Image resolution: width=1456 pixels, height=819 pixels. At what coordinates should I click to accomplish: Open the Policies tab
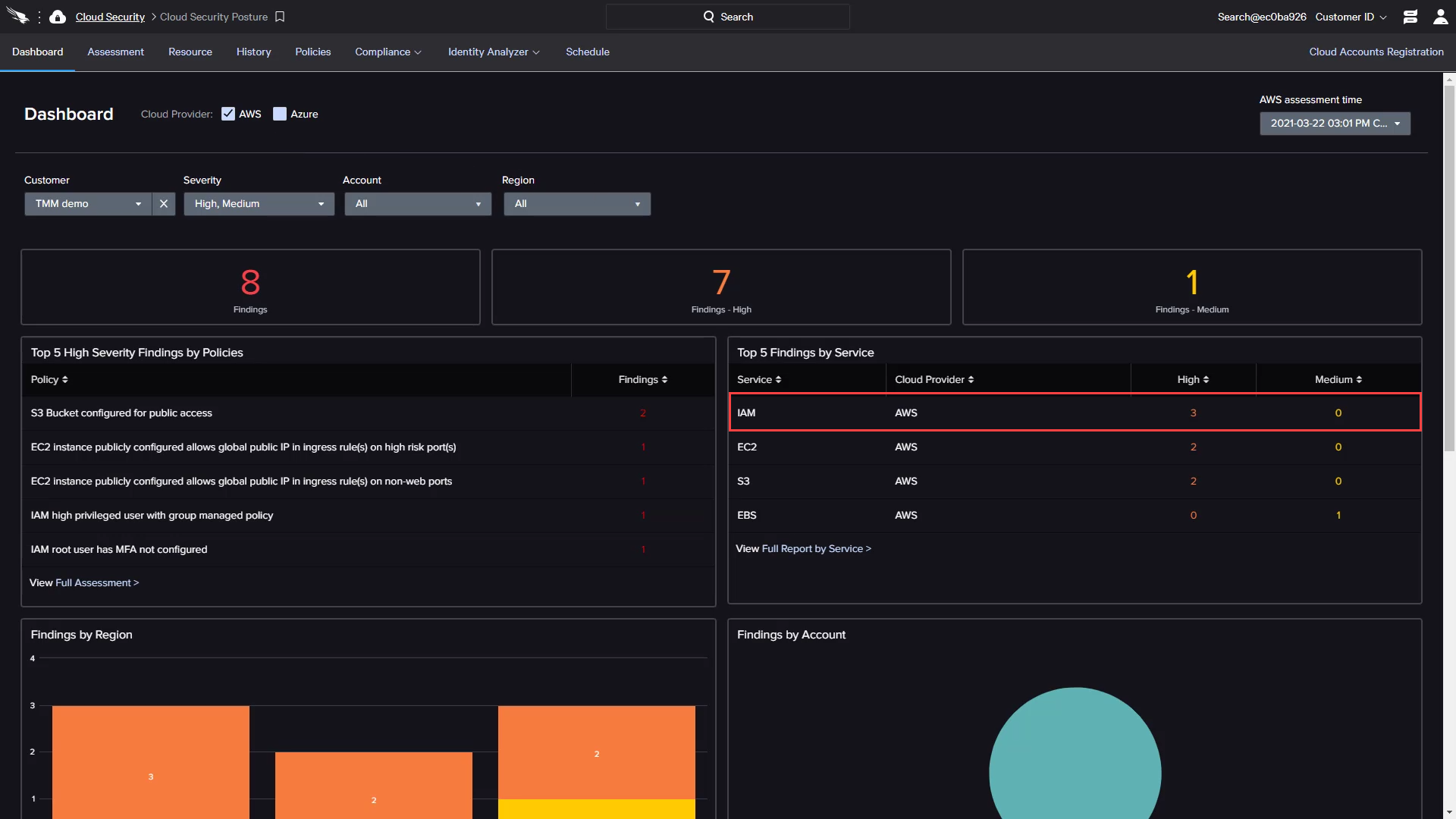[x=313, y=52]
